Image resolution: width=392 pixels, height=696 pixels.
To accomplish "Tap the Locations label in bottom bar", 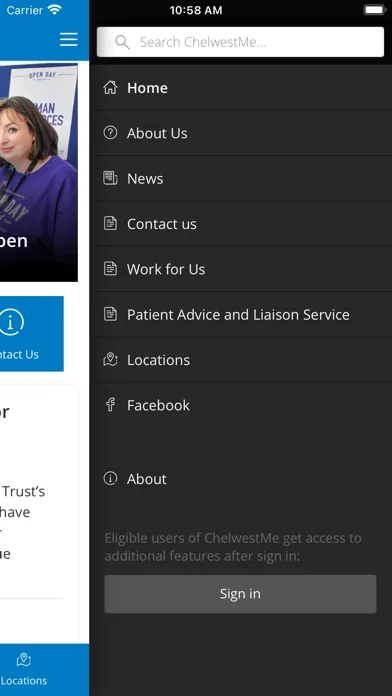I will 24,680.
